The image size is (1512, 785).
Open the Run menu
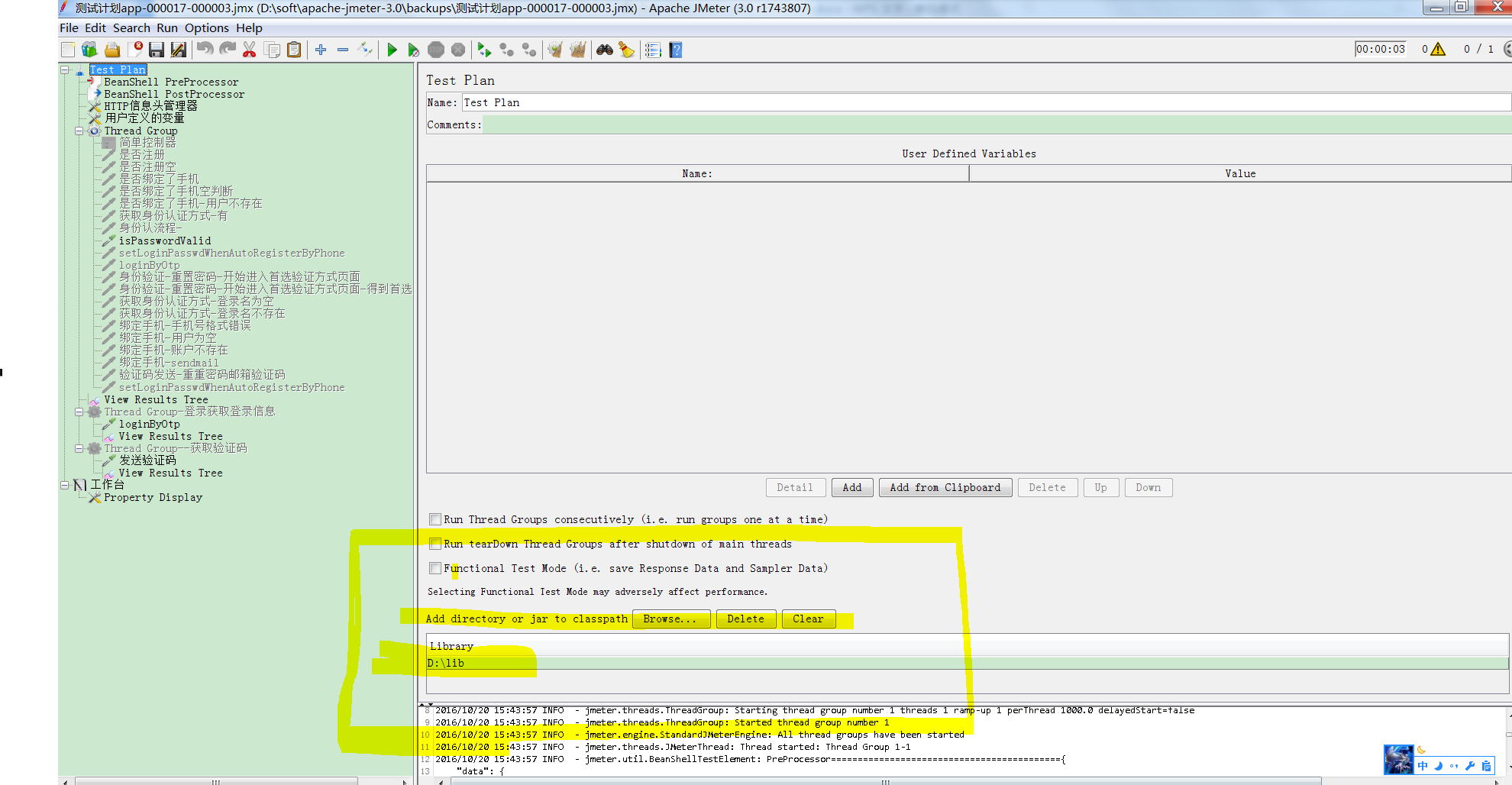point(167,27)
